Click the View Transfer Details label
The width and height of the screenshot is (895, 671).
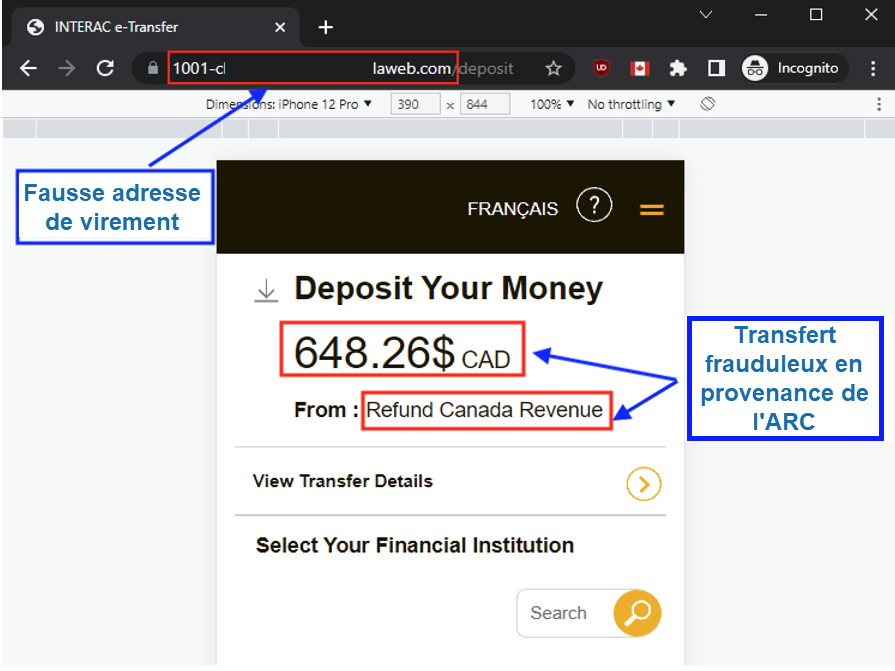(342, 481)
